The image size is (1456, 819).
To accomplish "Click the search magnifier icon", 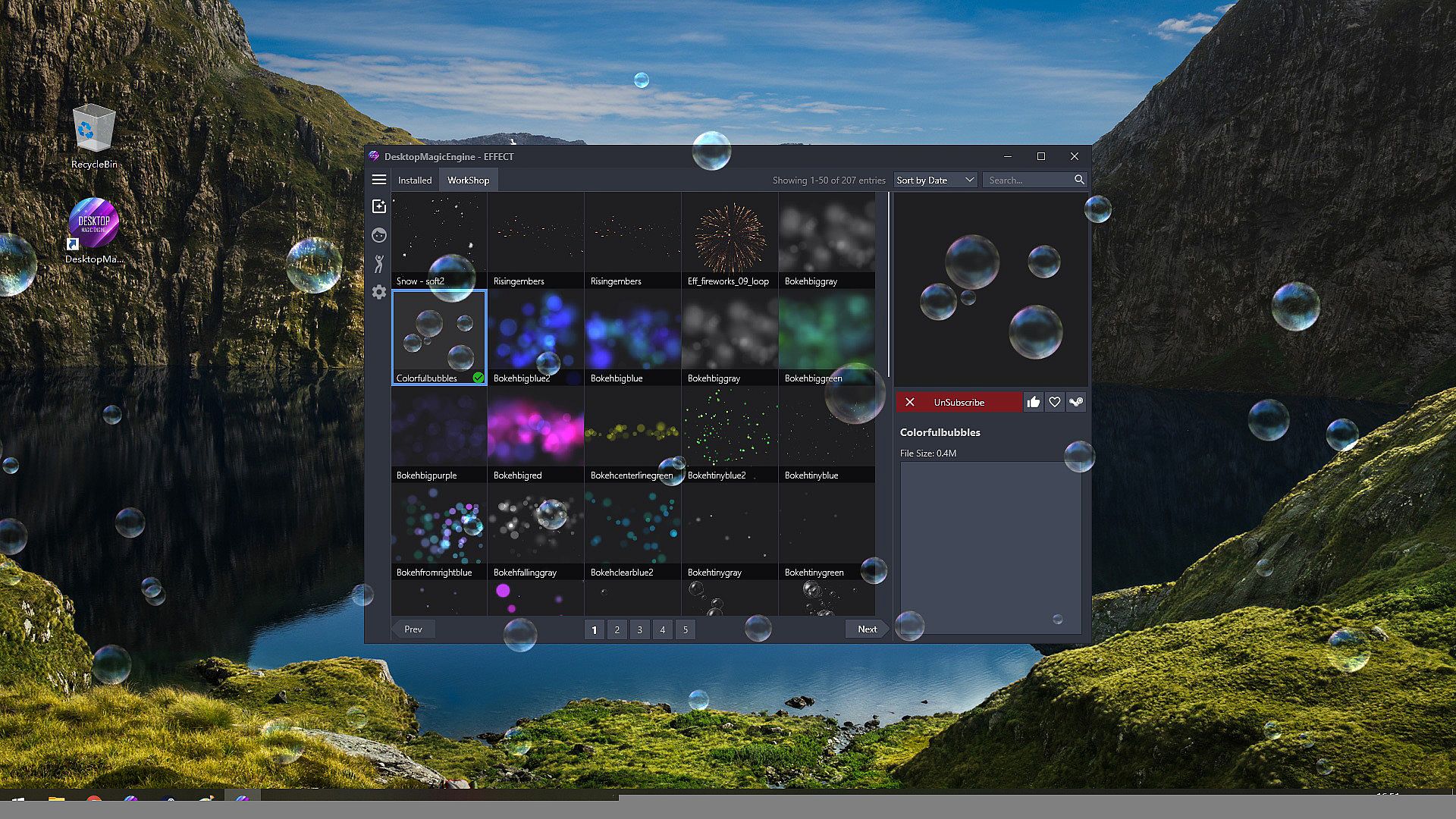I will [1078, 180].
